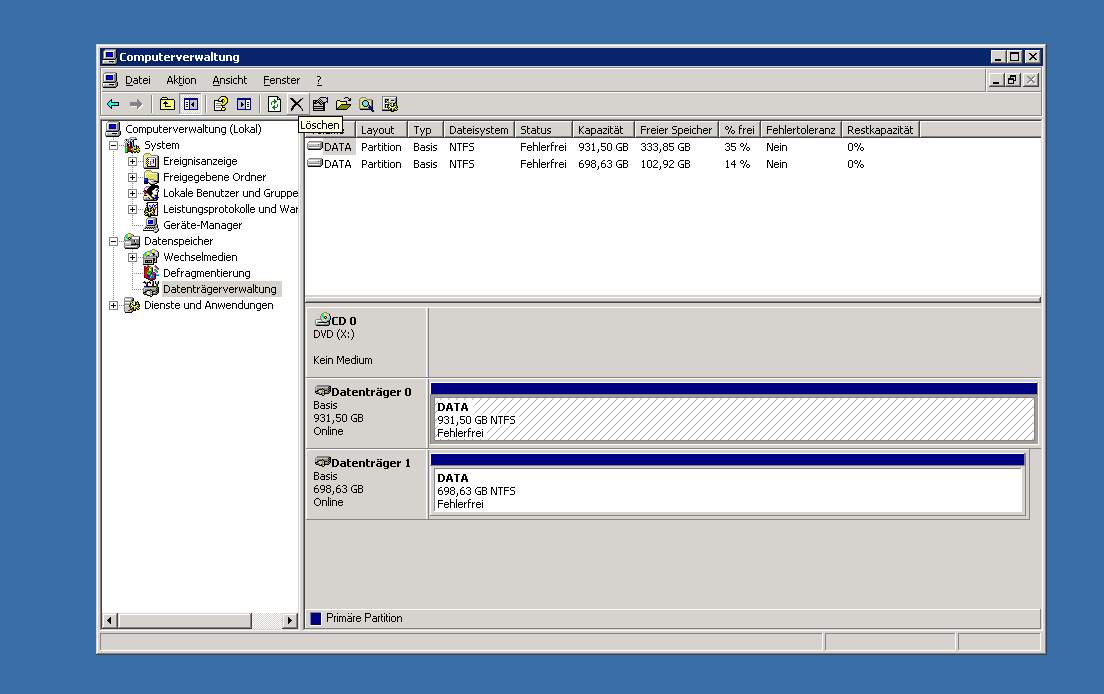
Task: Click the Restkapazität column header
Action: [880, 130]
